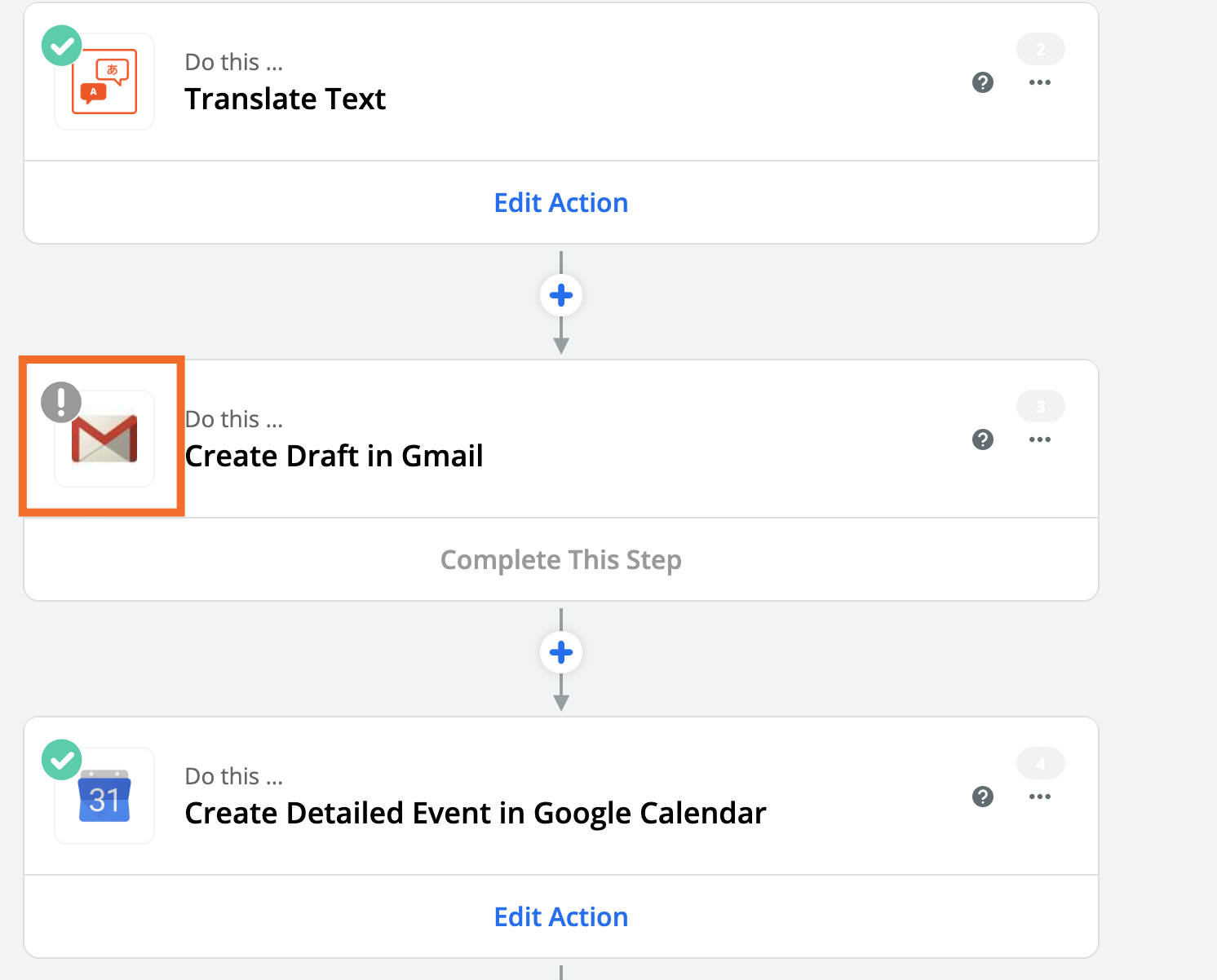Add step after Gmail draft with plus

pos(561,652)
